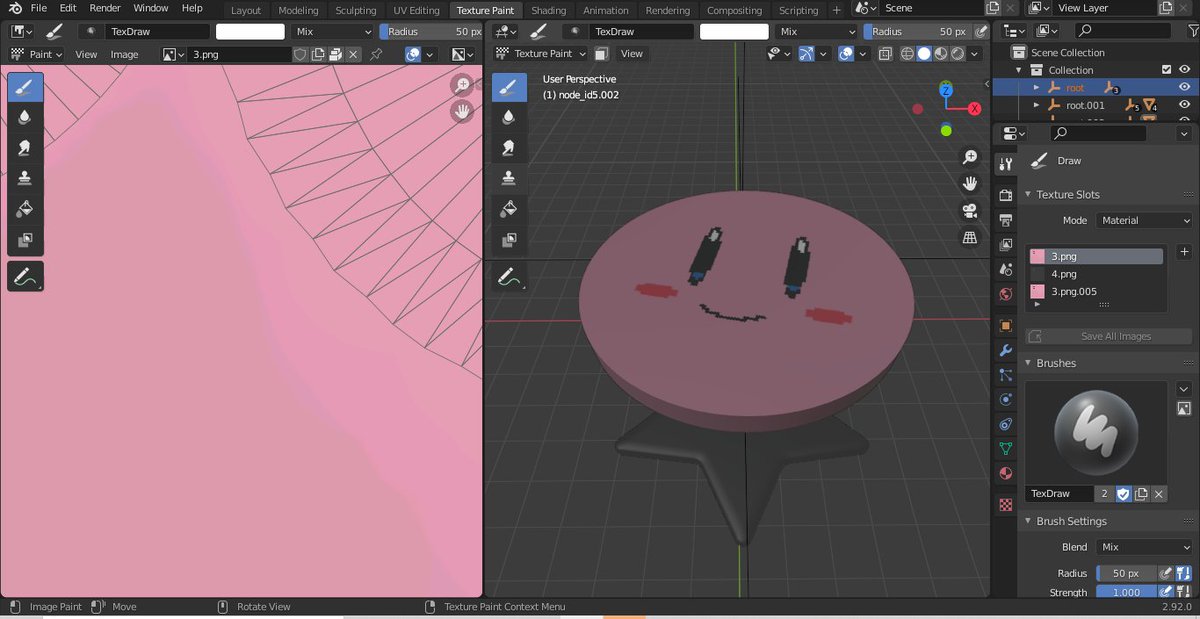The width and height of the screenshot is (1200, 619).
Task: Open Texture properties tab with checker icon
Action: point(1006,505)
